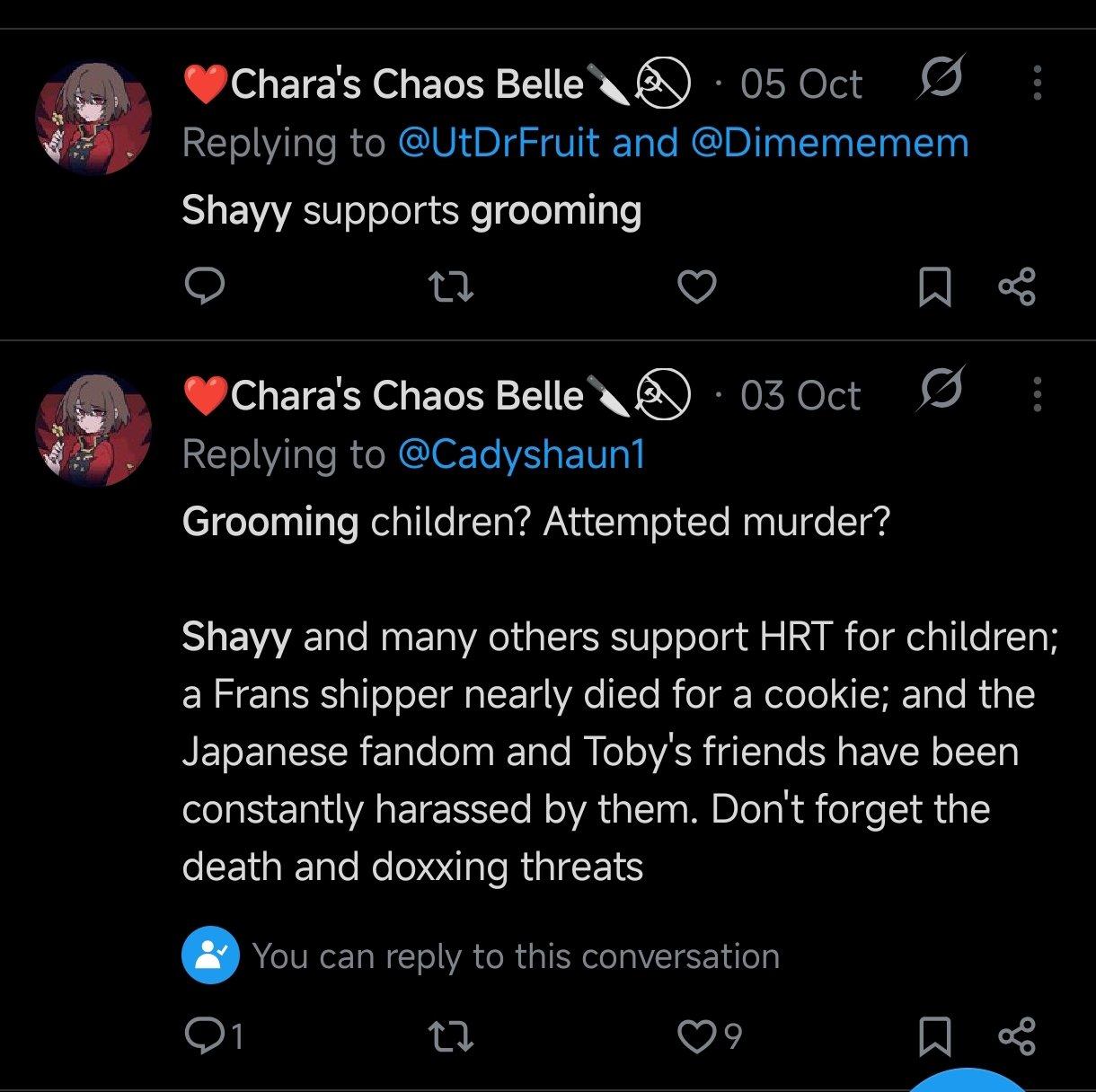Open the @Cadyshaun1 profile link
This screenshot has width=1096, height=1092.
pos(521,455)
